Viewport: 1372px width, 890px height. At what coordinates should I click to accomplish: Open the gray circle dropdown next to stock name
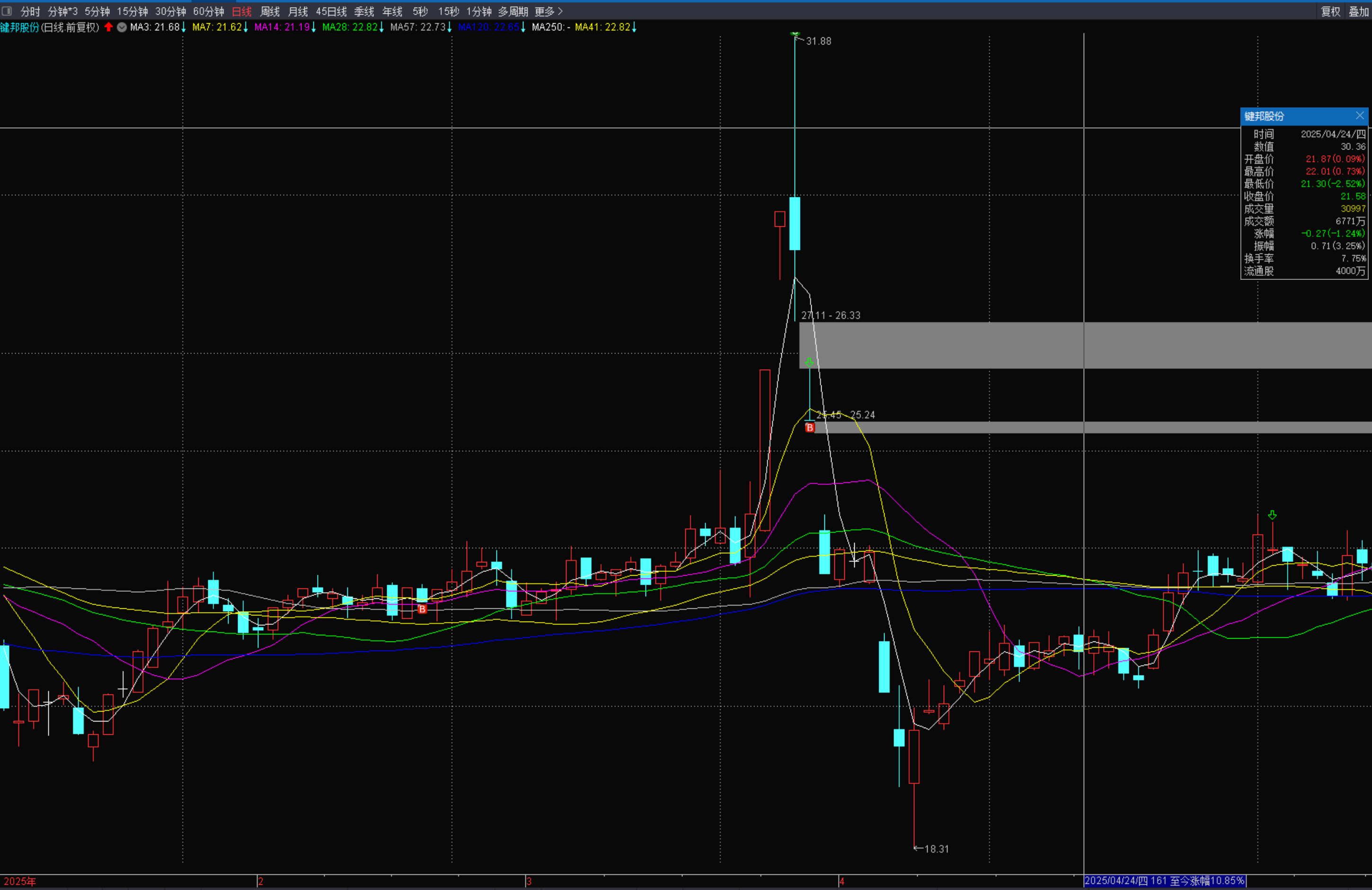click(122, 27)
